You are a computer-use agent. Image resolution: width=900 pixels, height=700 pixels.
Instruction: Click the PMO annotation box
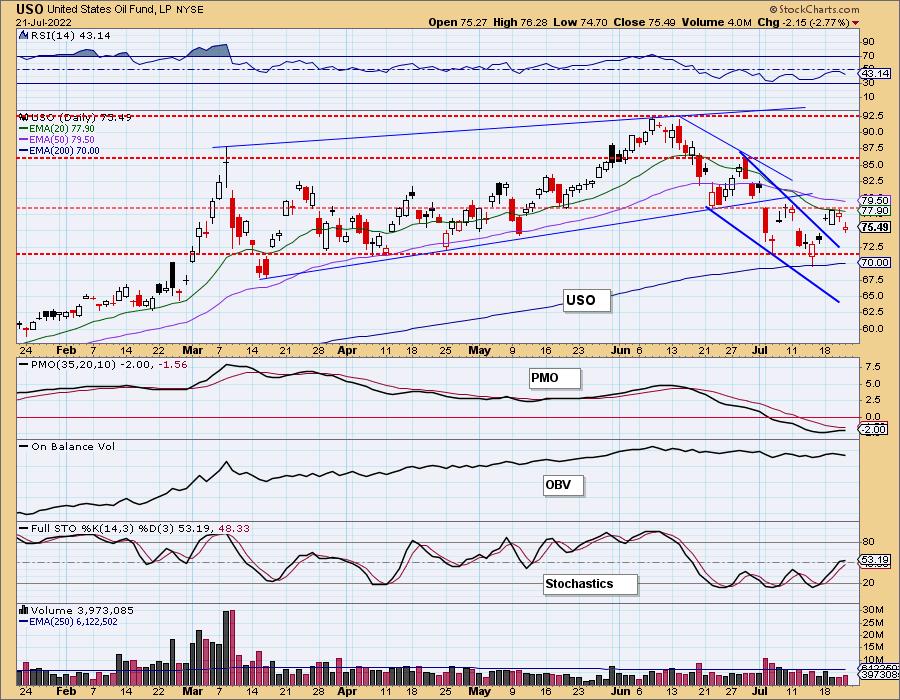pyautogui.click(x=554, y=378)
